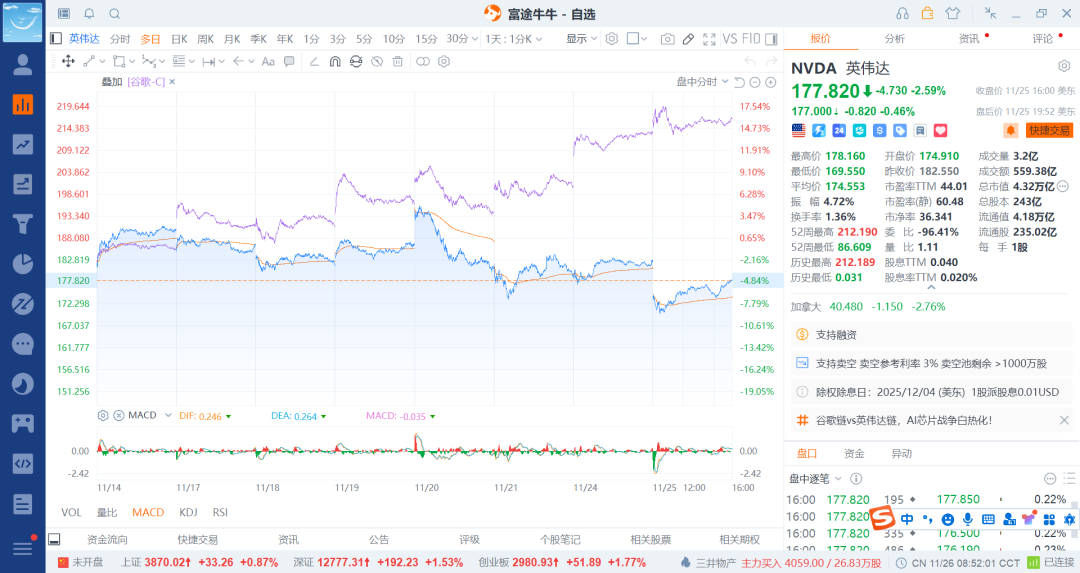Image resolution: width=1080 pixels, height=573 pixels.
Task: Switch chart to 日K period
Action: coord(179,39)
